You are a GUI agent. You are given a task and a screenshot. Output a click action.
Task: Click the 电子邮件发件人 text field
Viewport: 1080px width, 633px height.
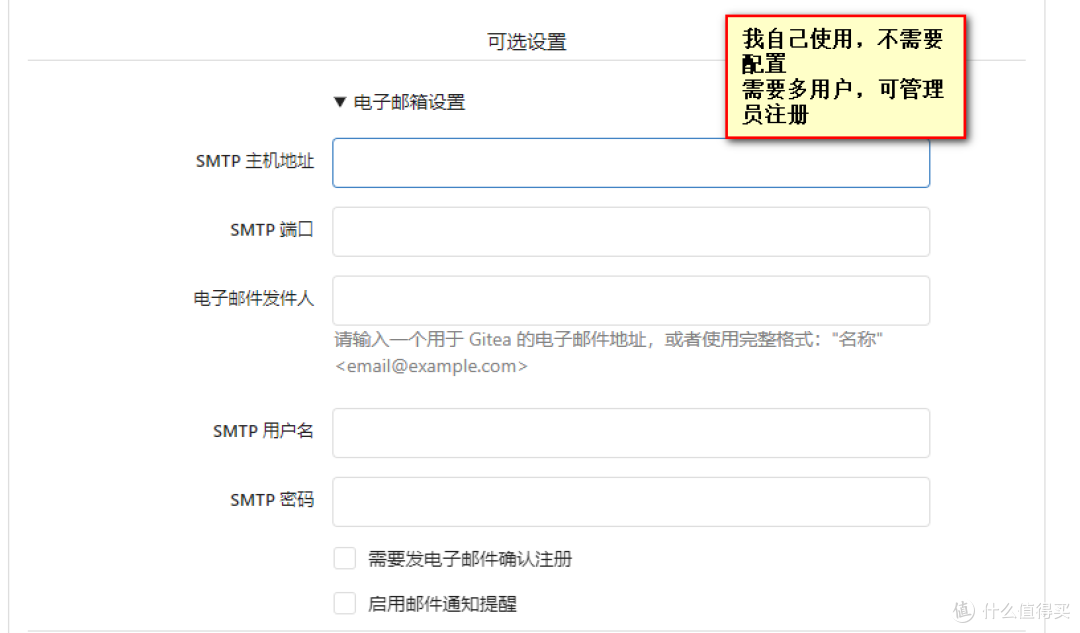tap(630, 300)
